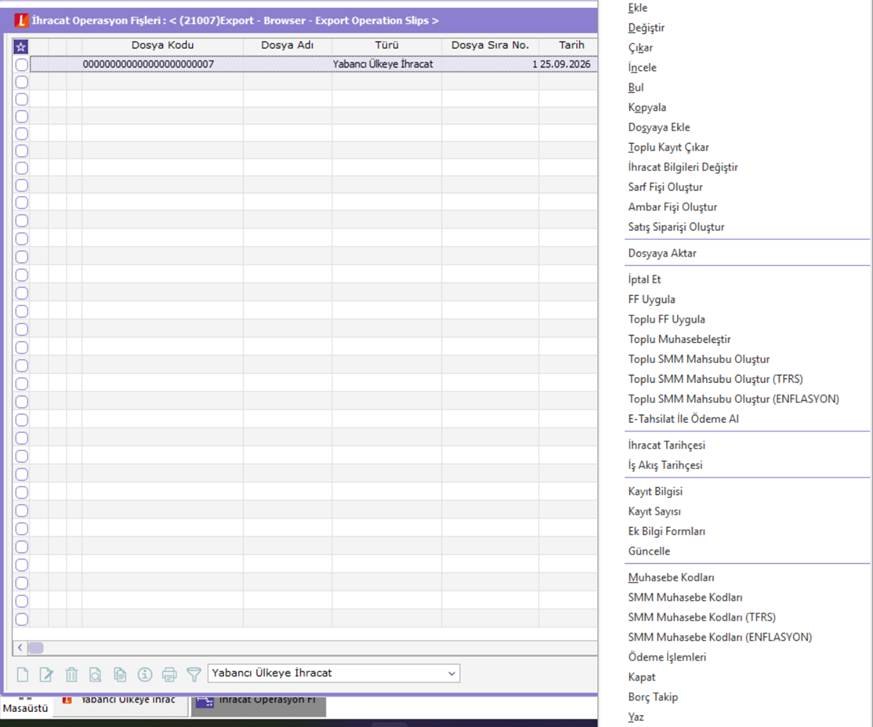Click the Dosya Kodu column header

(163, 46)
